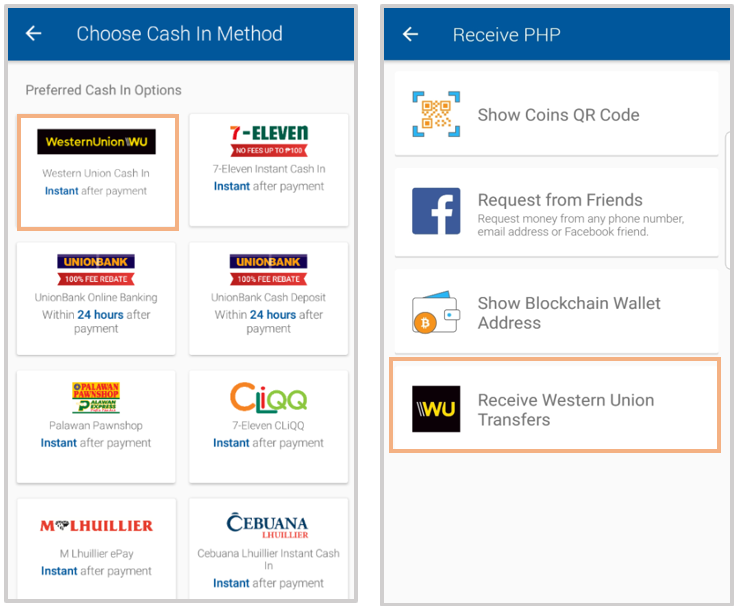Viewport: 738px width, 606px height.
Task: Select Palawan Pawnshop cash in
Action: point(96,427)
